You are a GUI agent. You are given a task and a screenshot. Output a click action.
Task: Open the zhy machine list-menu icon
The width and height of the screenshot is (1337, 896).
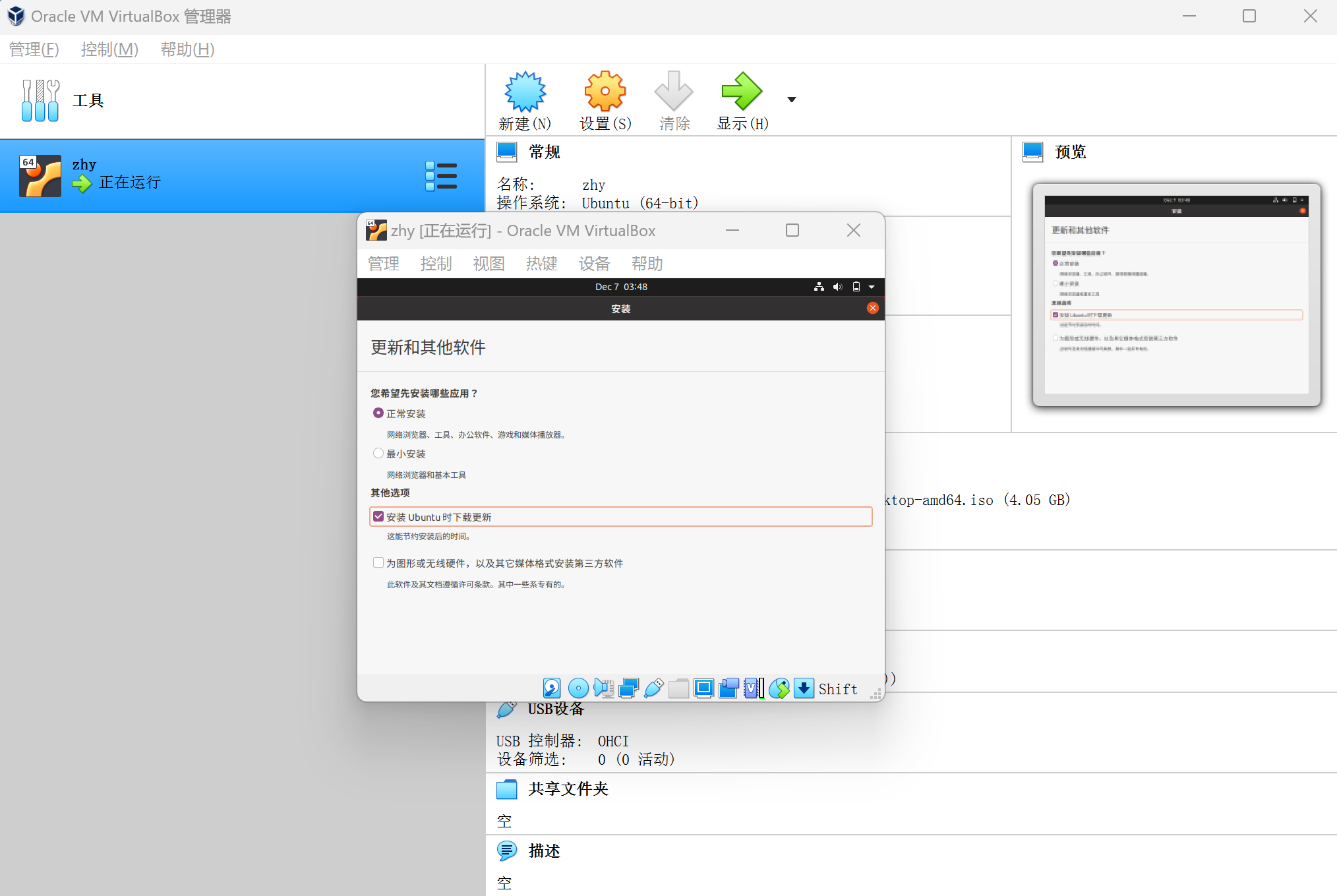click(x=441, y=176)
